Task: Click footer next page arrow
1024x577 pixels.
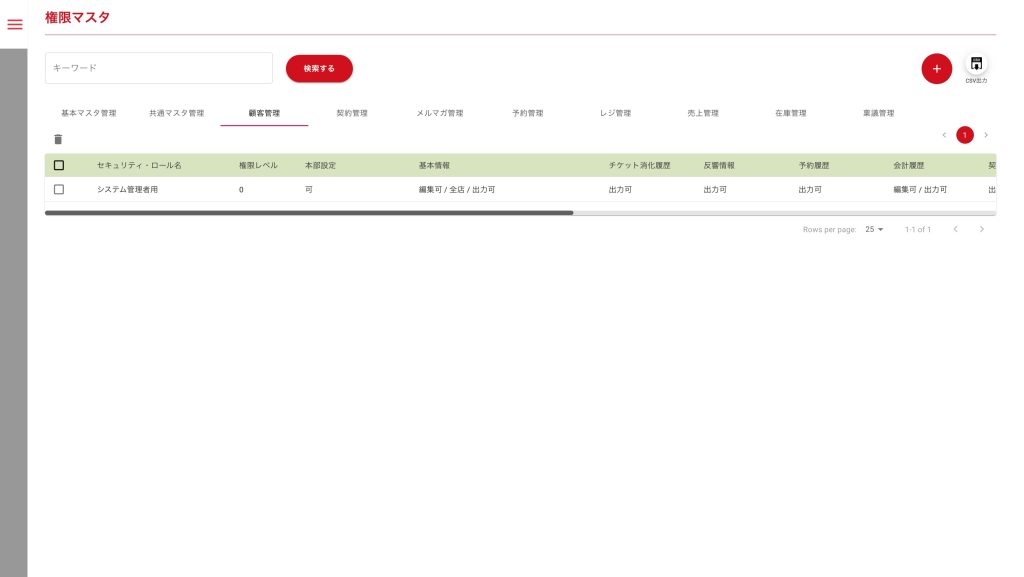Action: point(982,229)
